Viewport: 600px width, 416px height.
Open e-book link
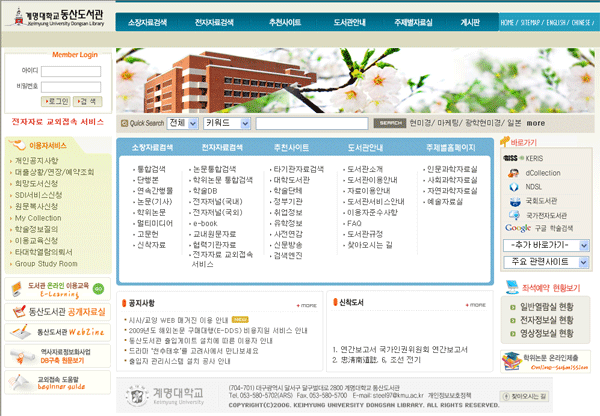205,223
